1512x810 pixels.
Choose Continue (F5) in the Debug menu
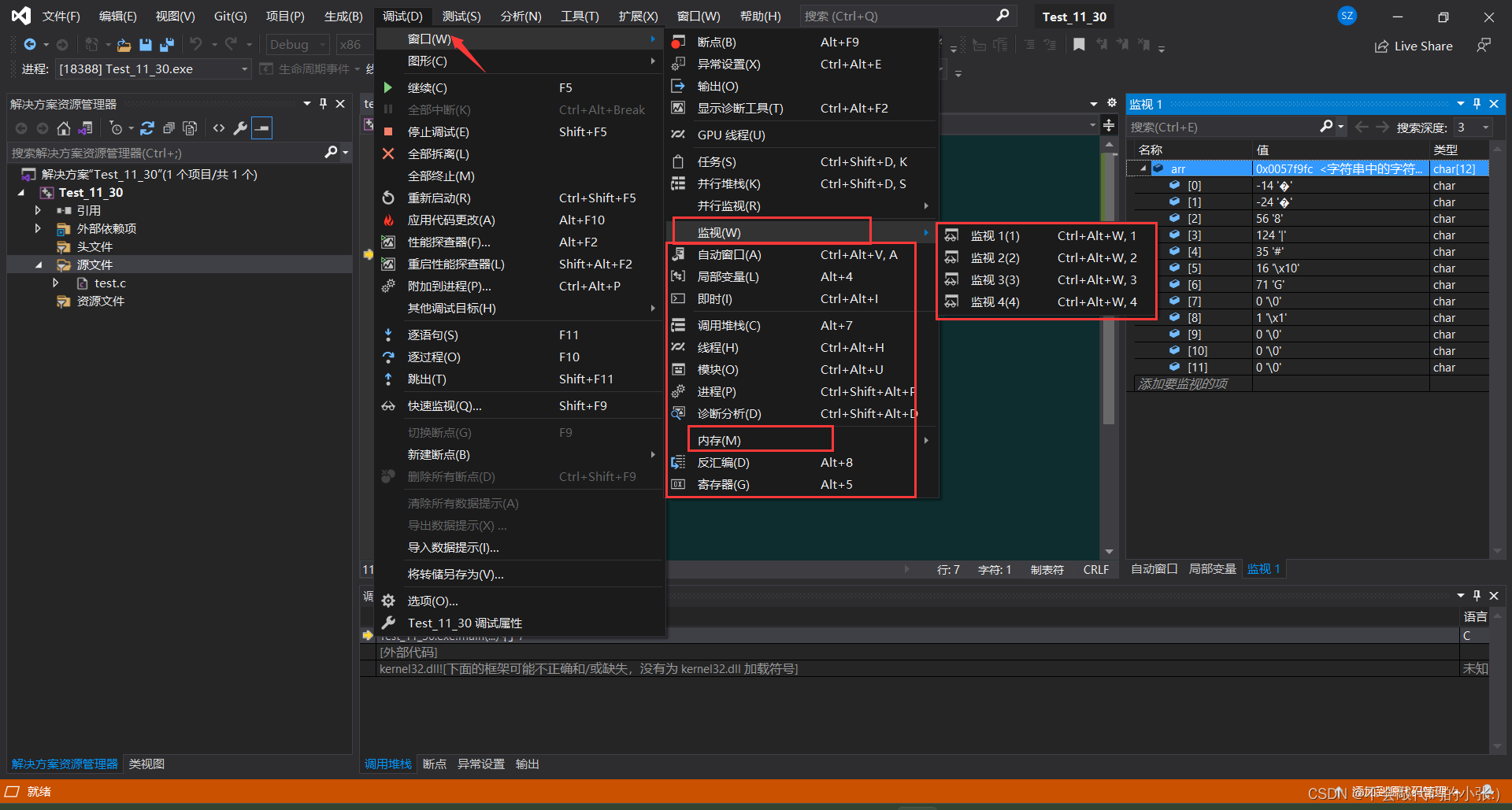[520, 88]
